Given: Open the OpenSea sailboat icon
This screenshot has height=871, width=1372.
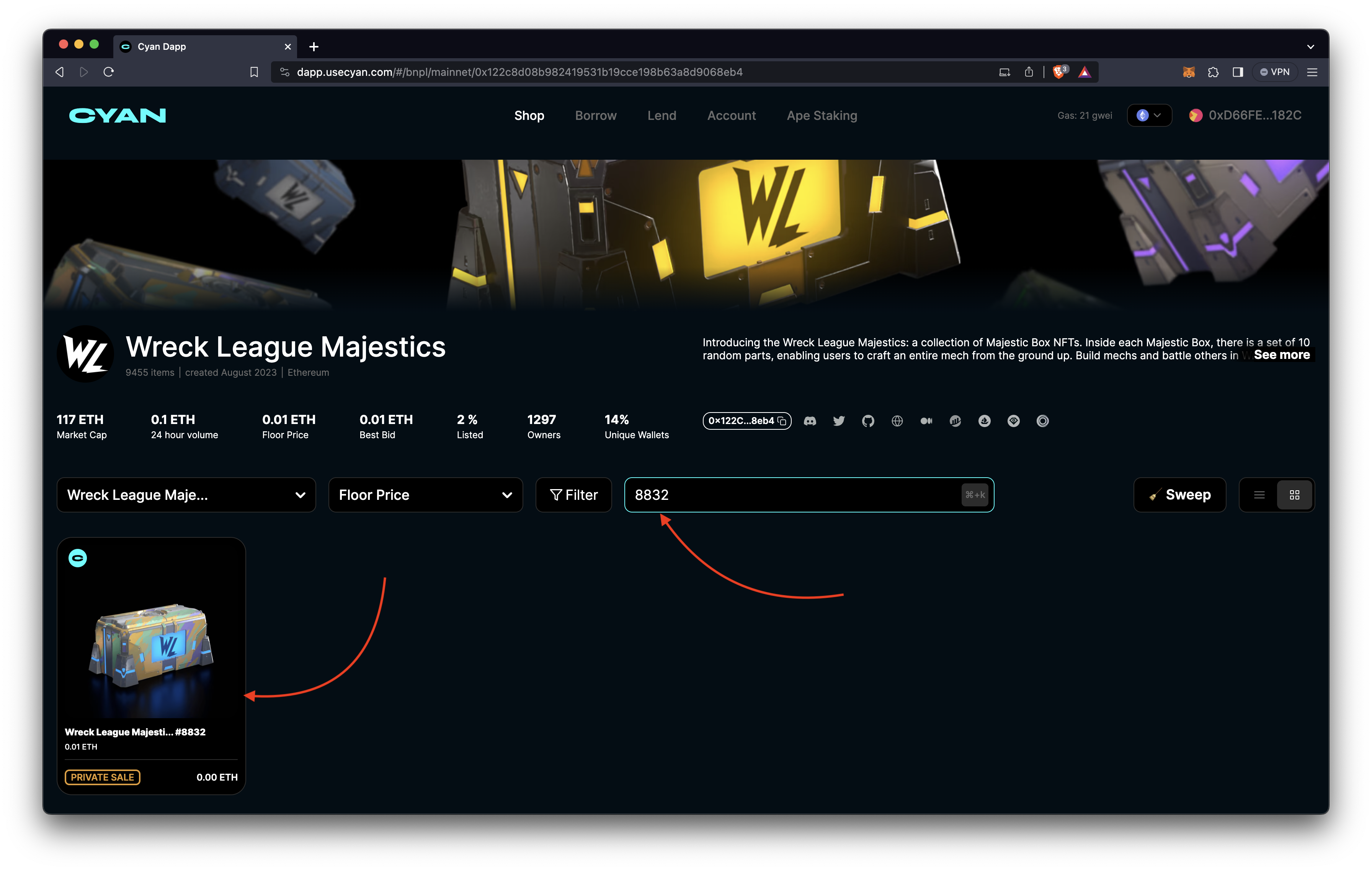Looking at the screenshot, I should click(984, 421).
